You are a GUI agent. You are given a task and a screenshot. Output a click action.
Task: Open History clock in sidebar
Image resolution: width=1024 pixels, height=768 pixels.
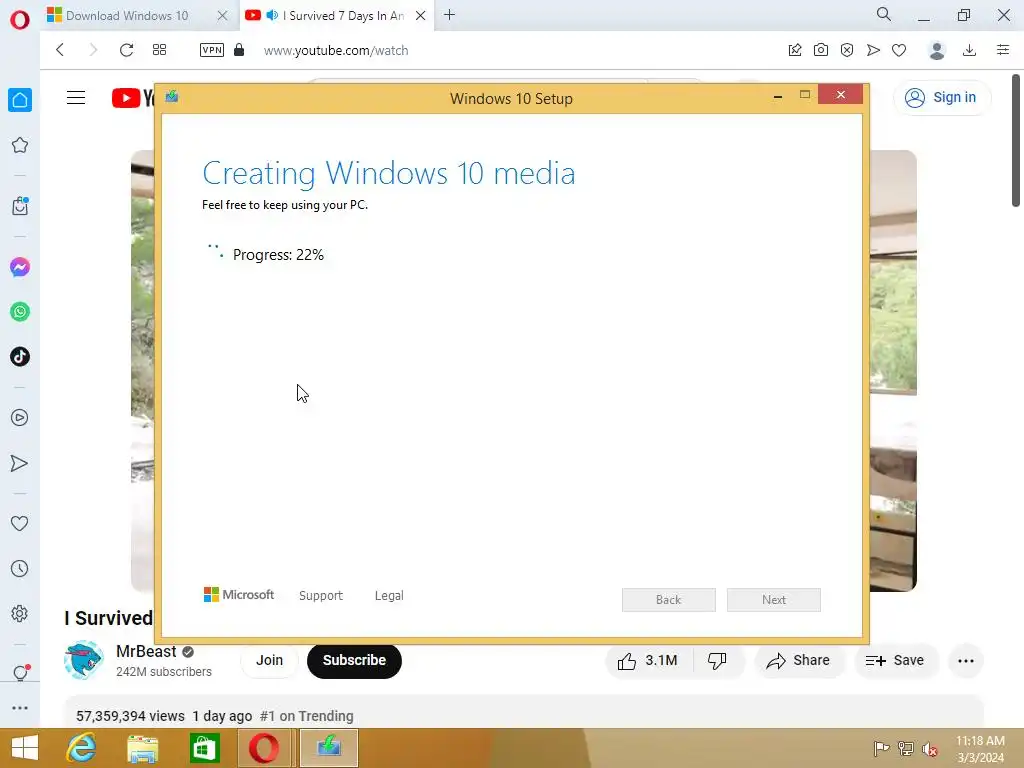coord(20,569)
